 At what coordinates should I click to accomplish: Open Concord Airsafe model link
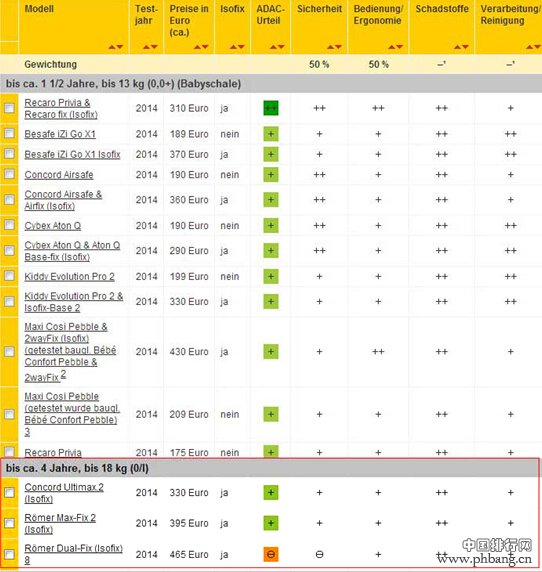click(x=59, y=175)
